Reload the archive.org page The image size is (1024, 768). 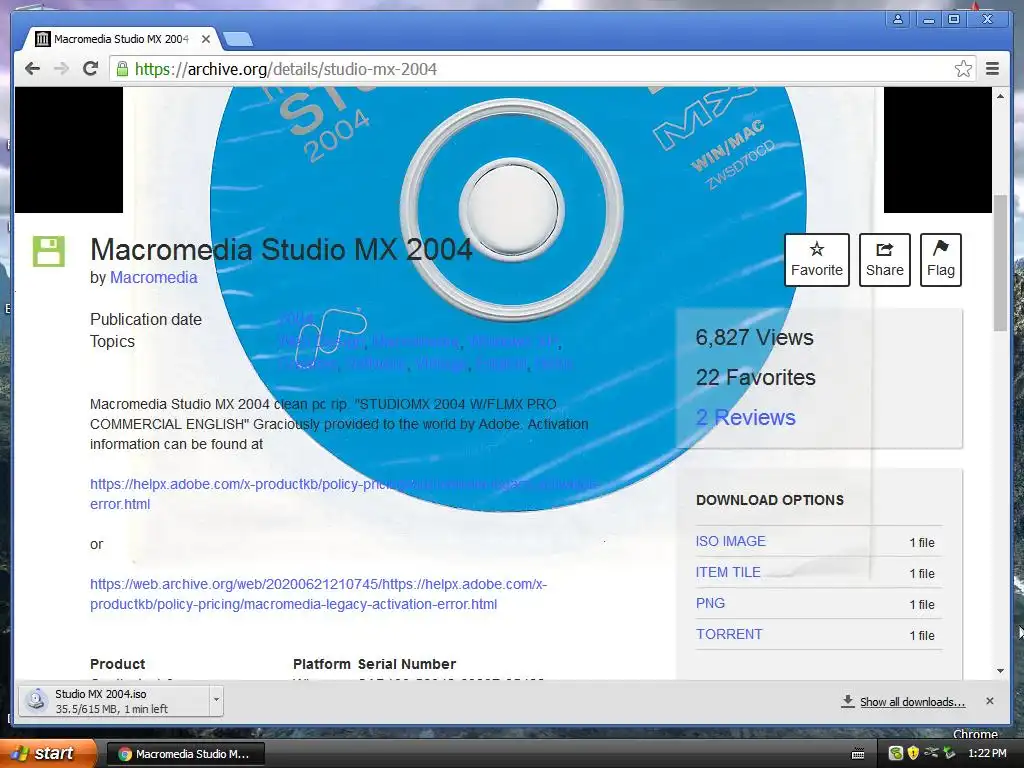click(90, 69)
